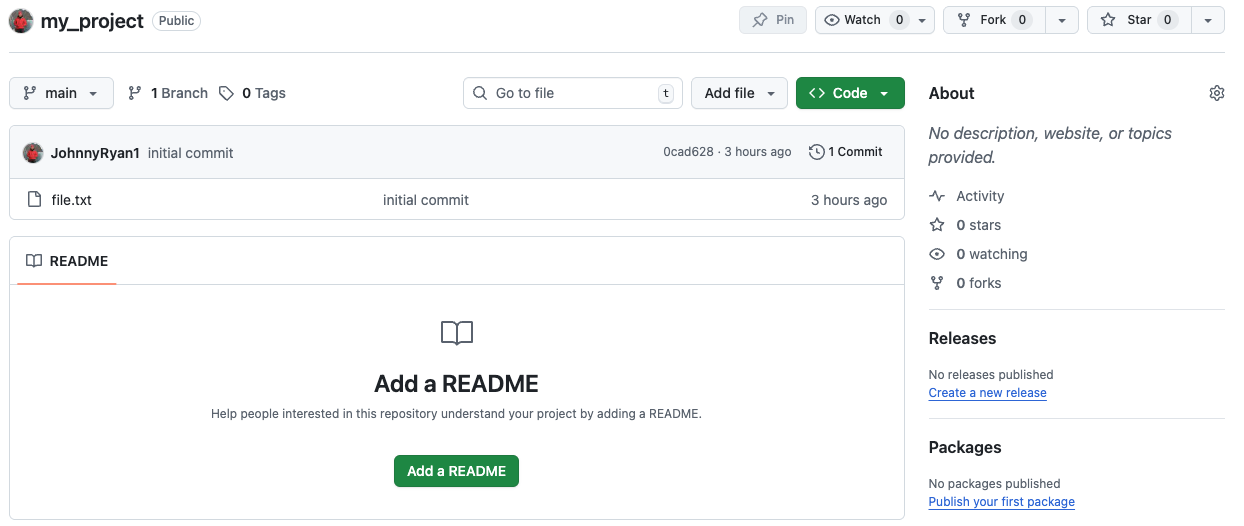This screenshot has width=1244, height=526.
Task: Click the branch icon beside 1 Branch
Action: tap(135, 93)
